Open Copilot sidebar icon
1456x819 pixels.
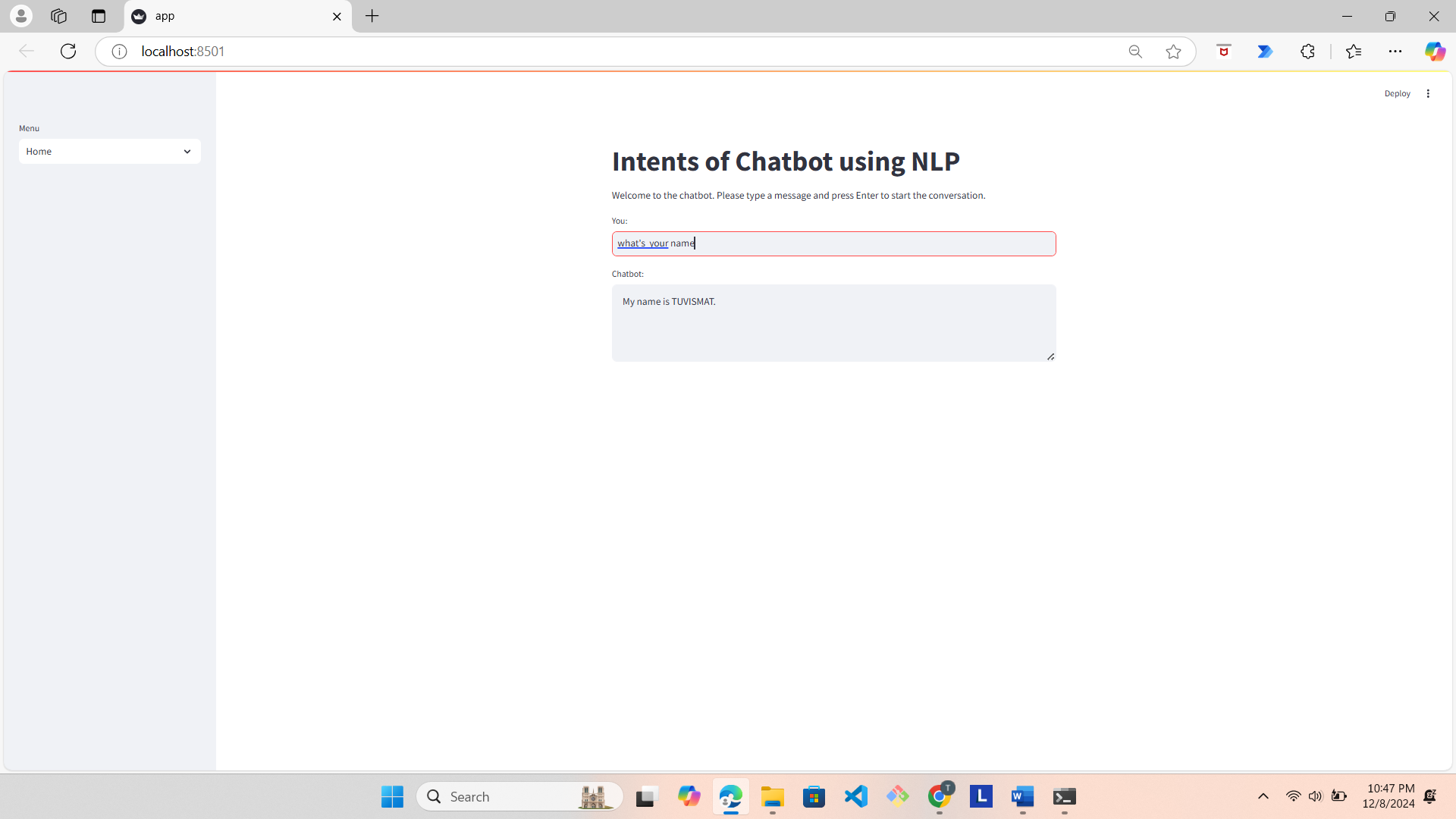point(1435,51)
